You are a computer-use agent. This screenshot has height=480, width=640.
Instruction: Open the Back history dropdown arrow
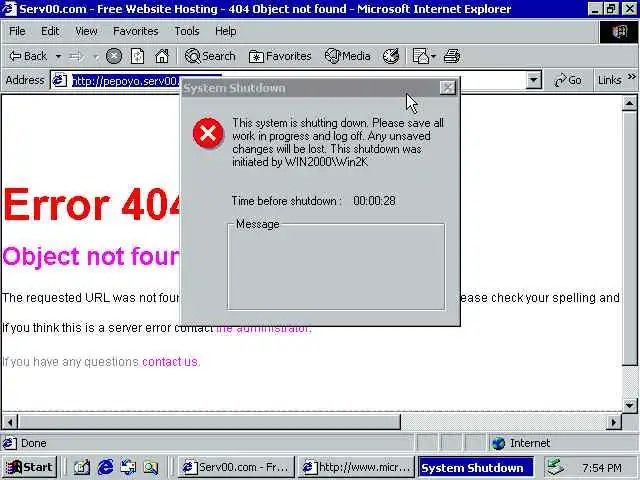click(58, 56)
